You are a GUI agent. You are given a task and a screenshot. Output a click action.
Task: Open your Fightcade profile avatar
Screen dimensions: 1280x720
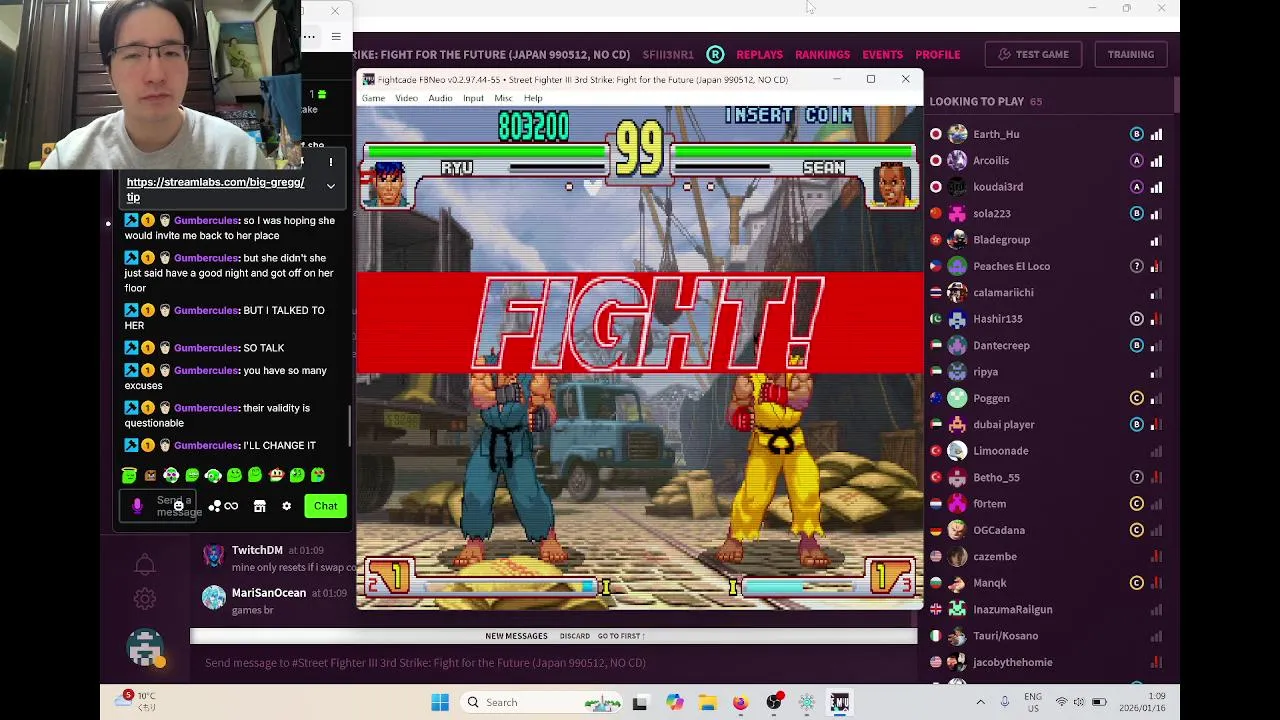[145, 648]
